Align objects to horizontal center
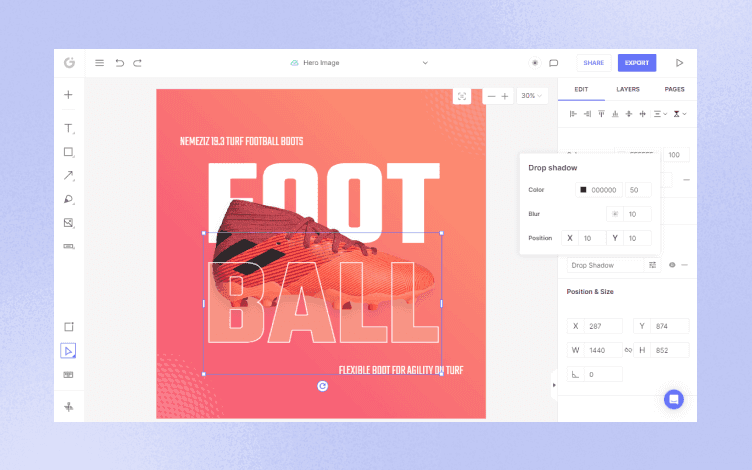752x470 pixels. (643, 114)
